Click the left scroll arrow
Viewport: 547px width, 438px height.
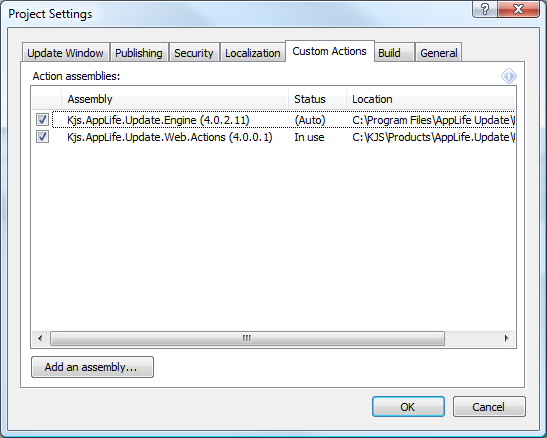point(40,338)
